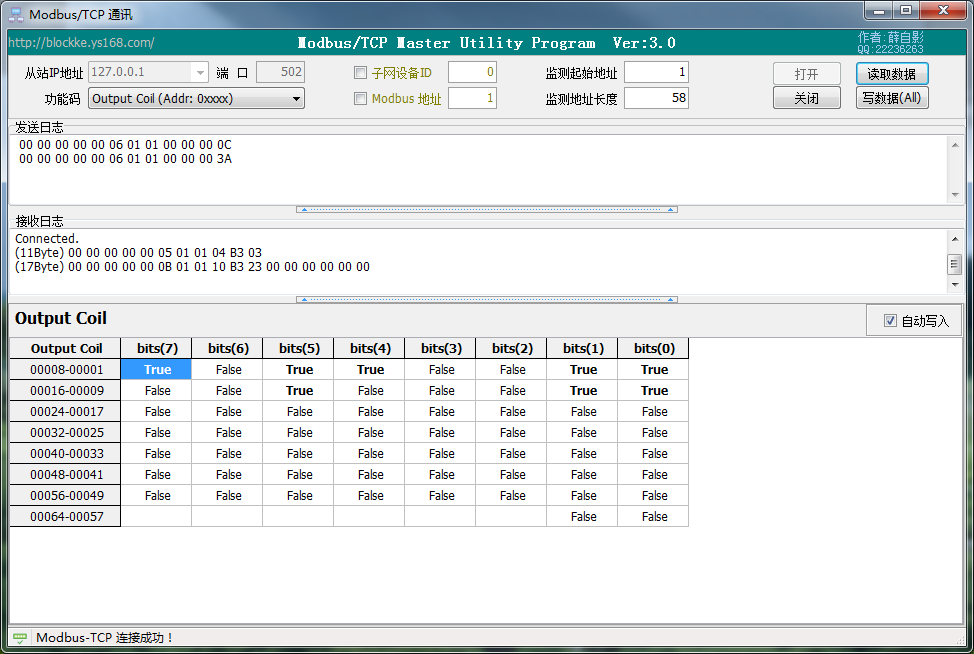Select row header 00016-00009
Screen dimensions: 974x654
point(66,391)
